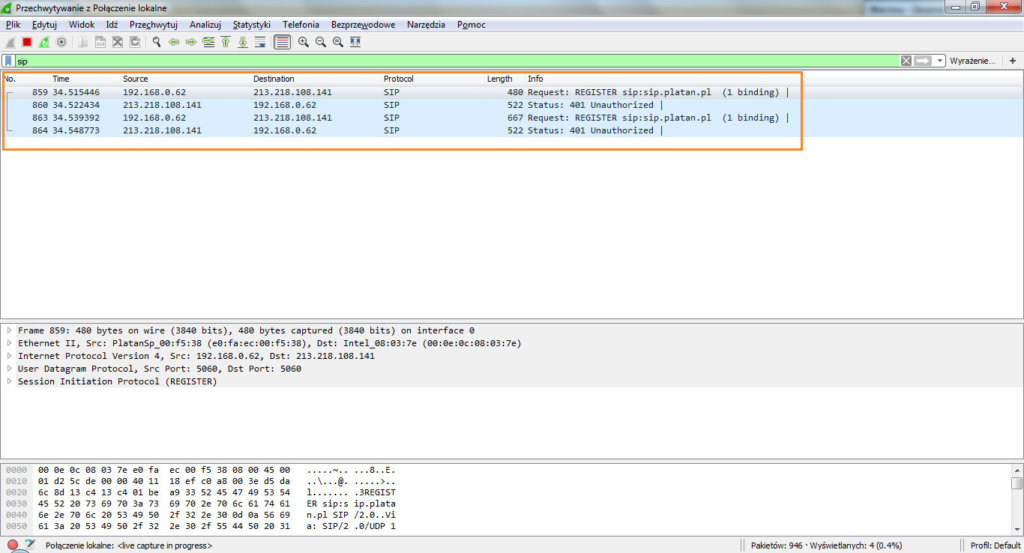
Task: Open the Bezprzewodowe menu
Action: click(363, 25)
